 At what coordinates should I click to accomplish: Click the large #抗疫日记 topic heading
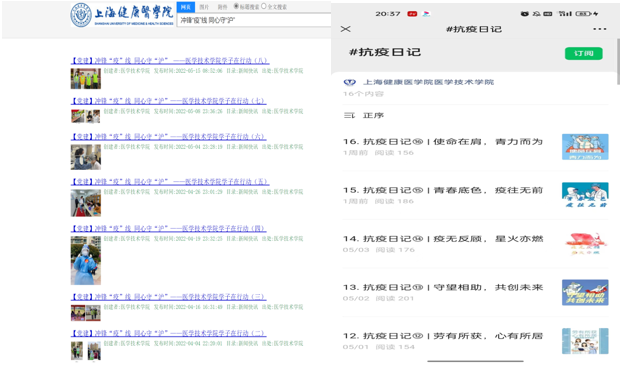(385, 52)
